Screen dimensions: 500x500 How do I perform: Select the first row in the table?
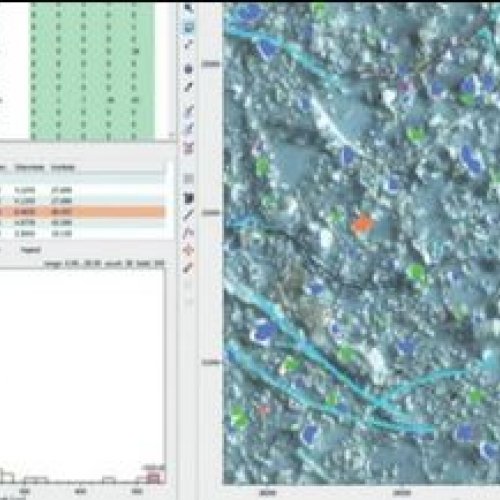click(x=82, y=190)
